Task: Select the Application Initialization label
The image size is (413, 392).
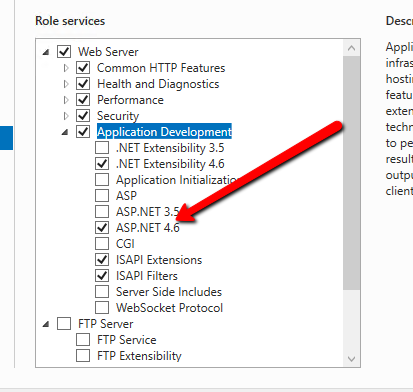Action: click(x=178, y=180)
